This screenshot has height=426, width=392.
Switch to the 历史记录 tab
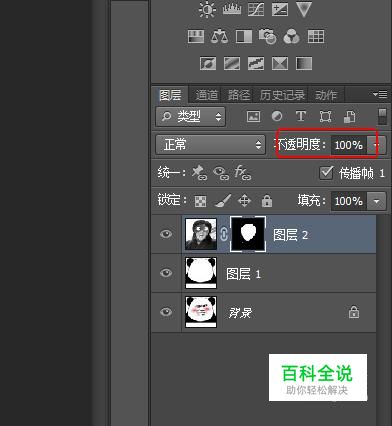[x=282, y=95]
